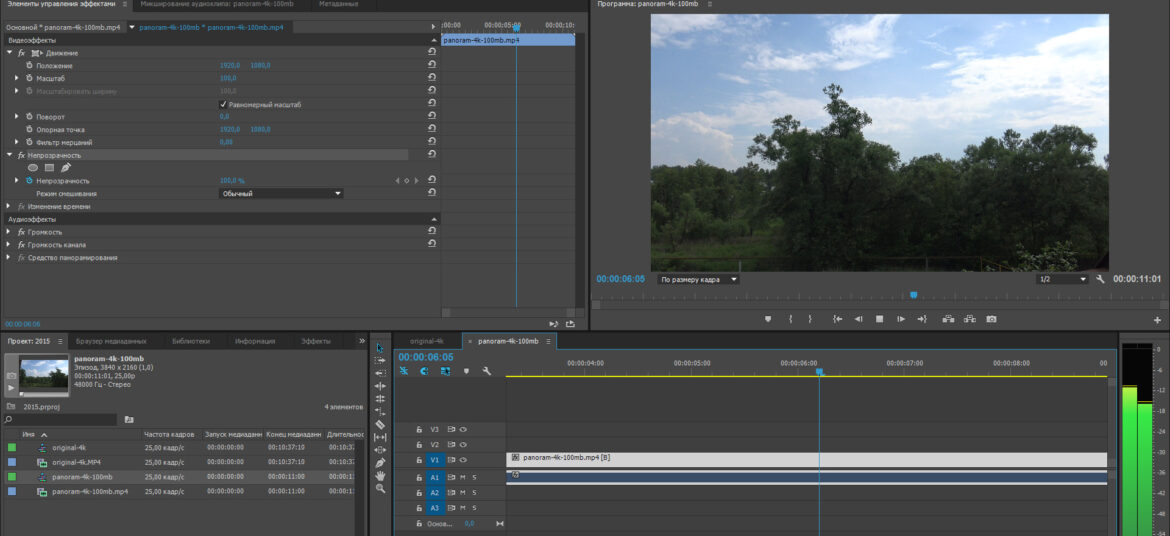Expand Громкость канала effect
Image resolution: width=1170 pixels, height=536 pixels.
point(9,245)
